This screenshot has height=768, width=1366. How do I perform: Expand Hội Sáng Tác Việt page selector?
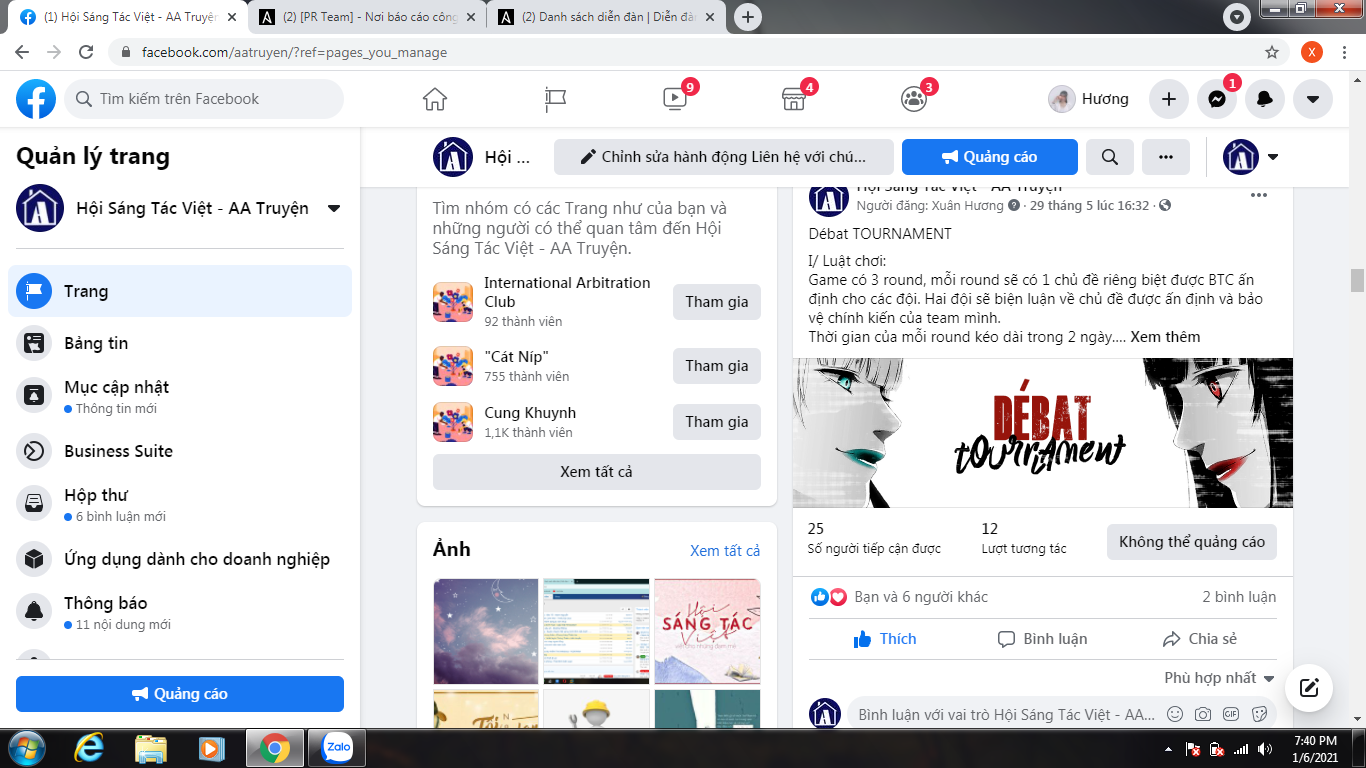(x=334, y=208)
